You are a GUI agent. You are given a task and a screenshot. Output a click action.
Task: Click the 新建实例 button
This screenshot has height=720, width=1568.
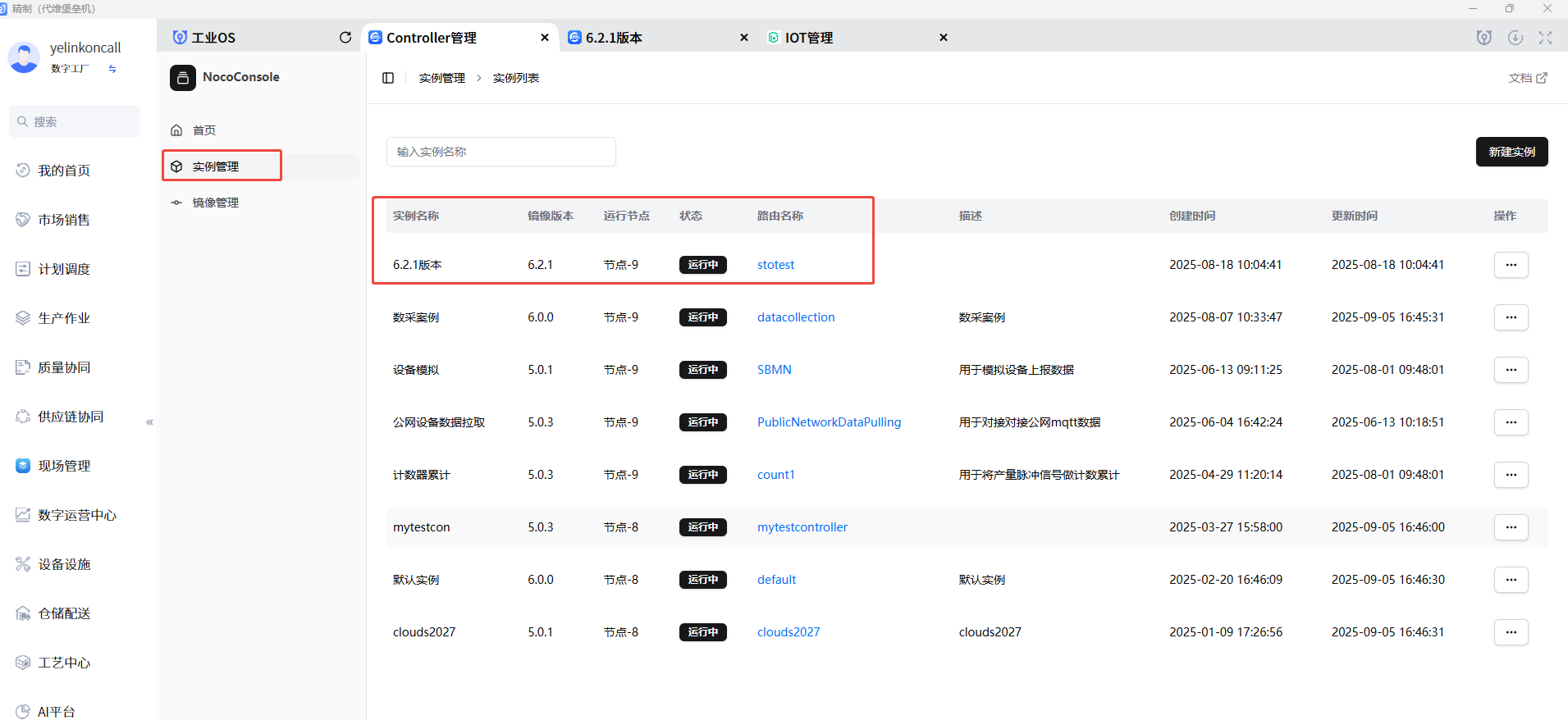point(1511,152)
